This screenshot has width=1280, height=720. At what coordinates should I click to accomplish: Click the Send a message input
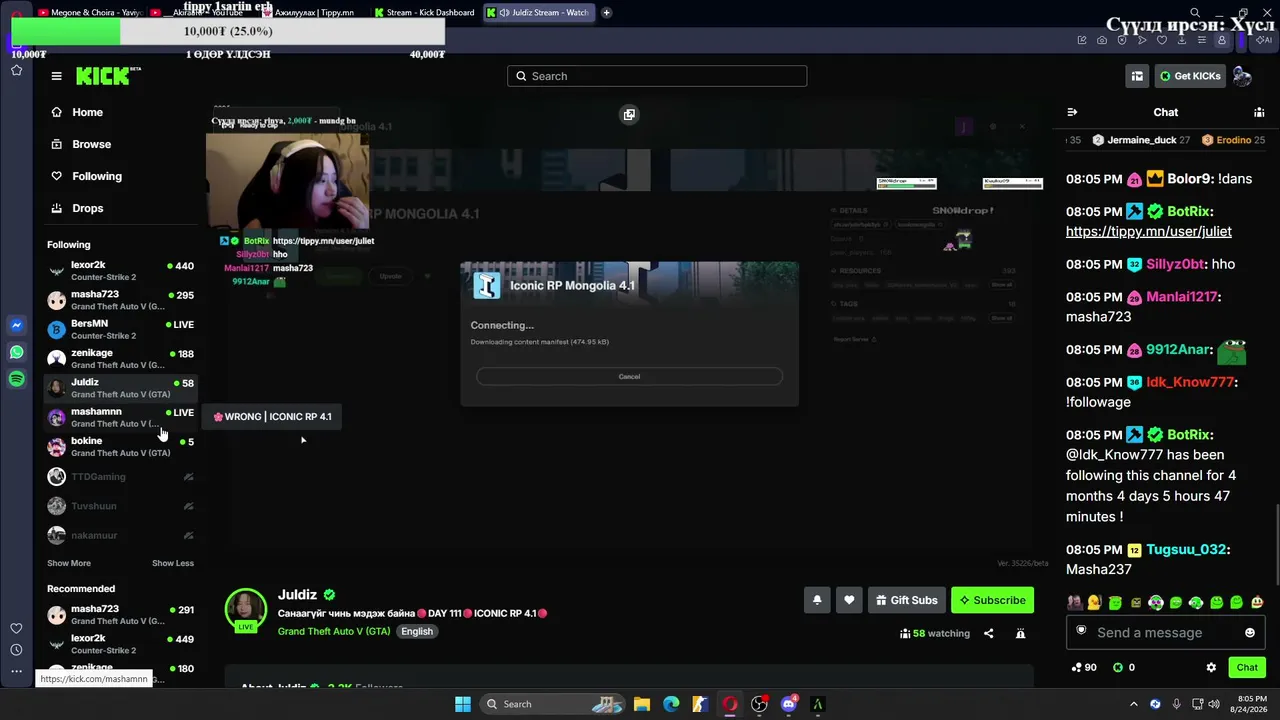pyautogui.click(x=1165, y=632)
